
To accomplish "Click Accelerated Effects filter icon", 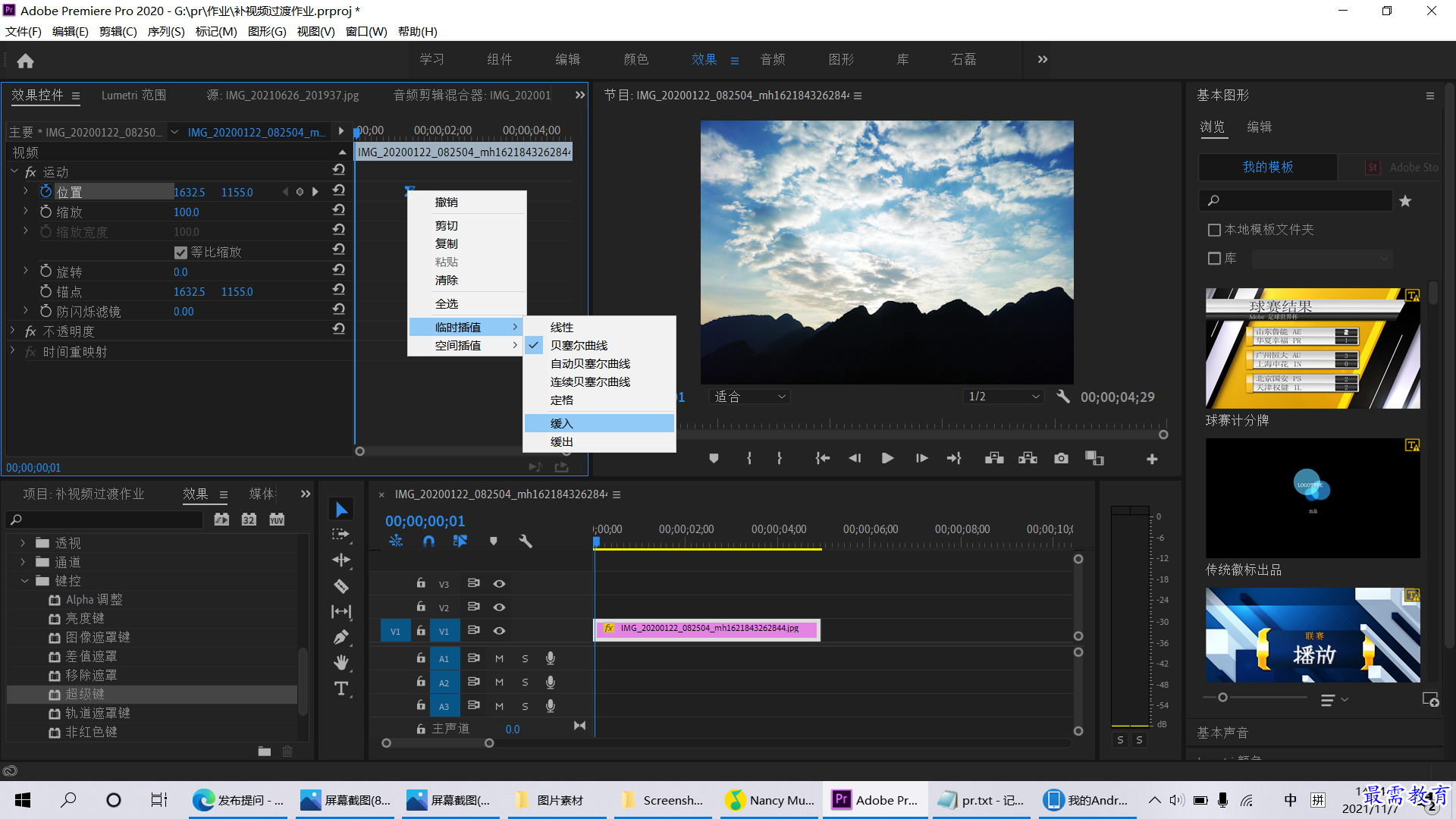I will pyautogui.click(x=221, y=519).
